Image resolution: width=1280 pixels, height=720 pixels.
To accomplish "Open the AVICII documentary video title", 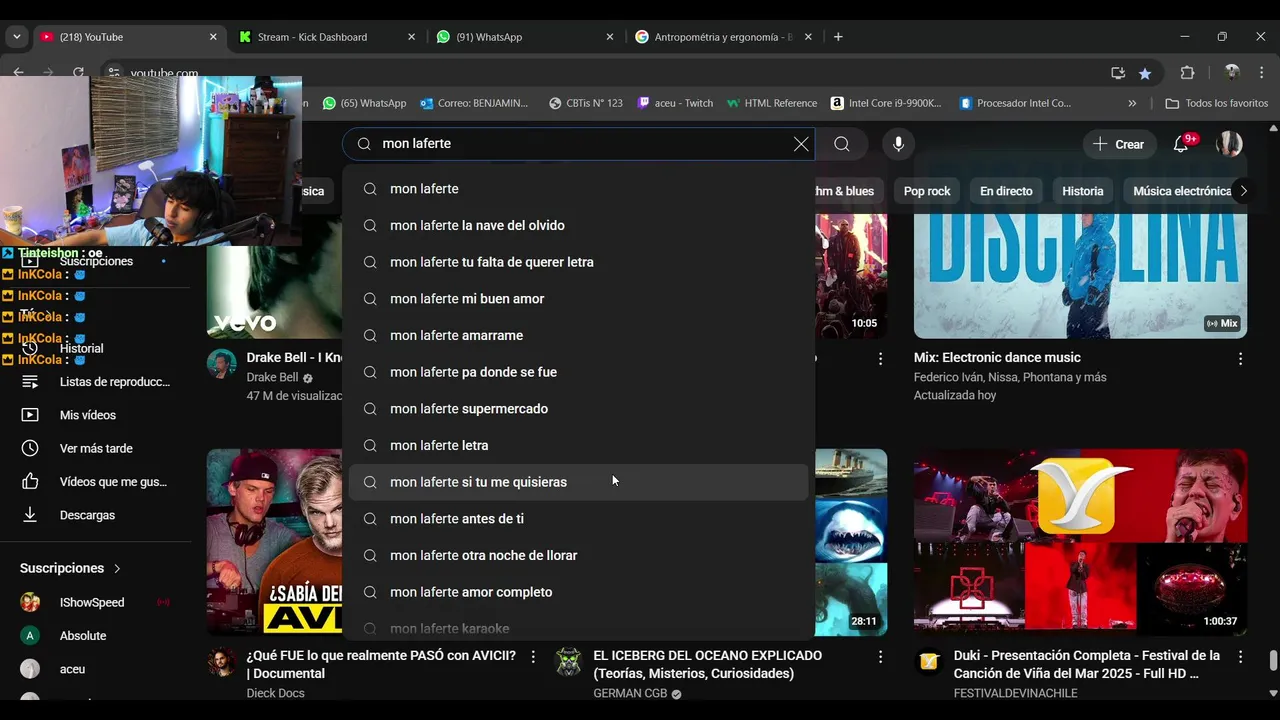I will [x=381, y=665].
